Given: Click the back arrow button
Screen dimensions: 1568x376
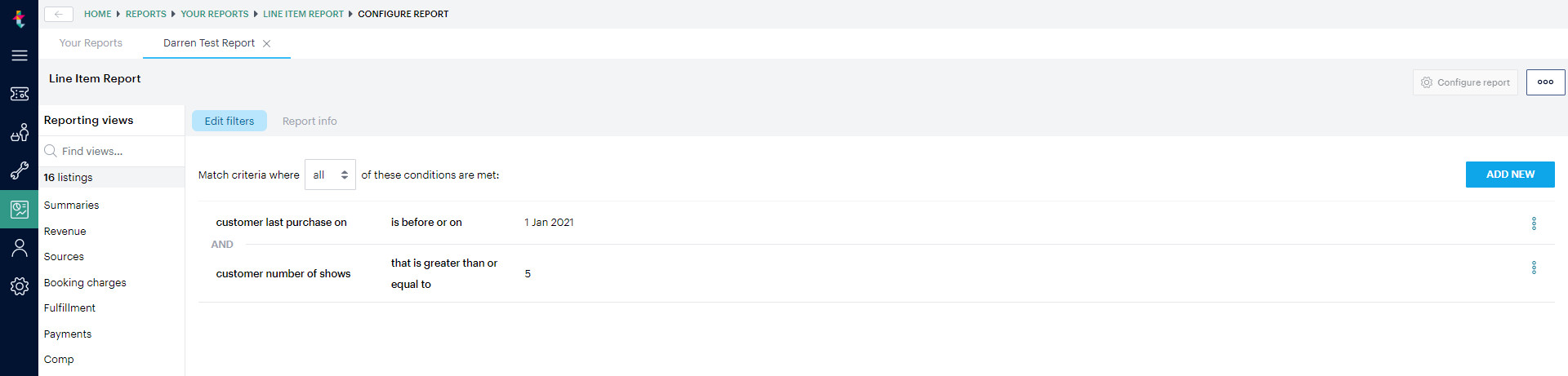Looking at the screenshot, I should 58,14.
